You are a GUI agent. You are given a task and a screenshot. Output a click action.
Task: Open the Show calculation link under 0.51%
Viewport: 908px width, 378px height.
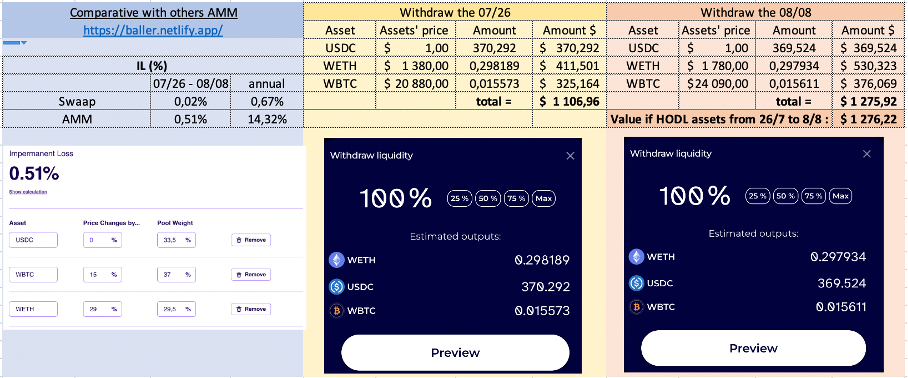28,192
